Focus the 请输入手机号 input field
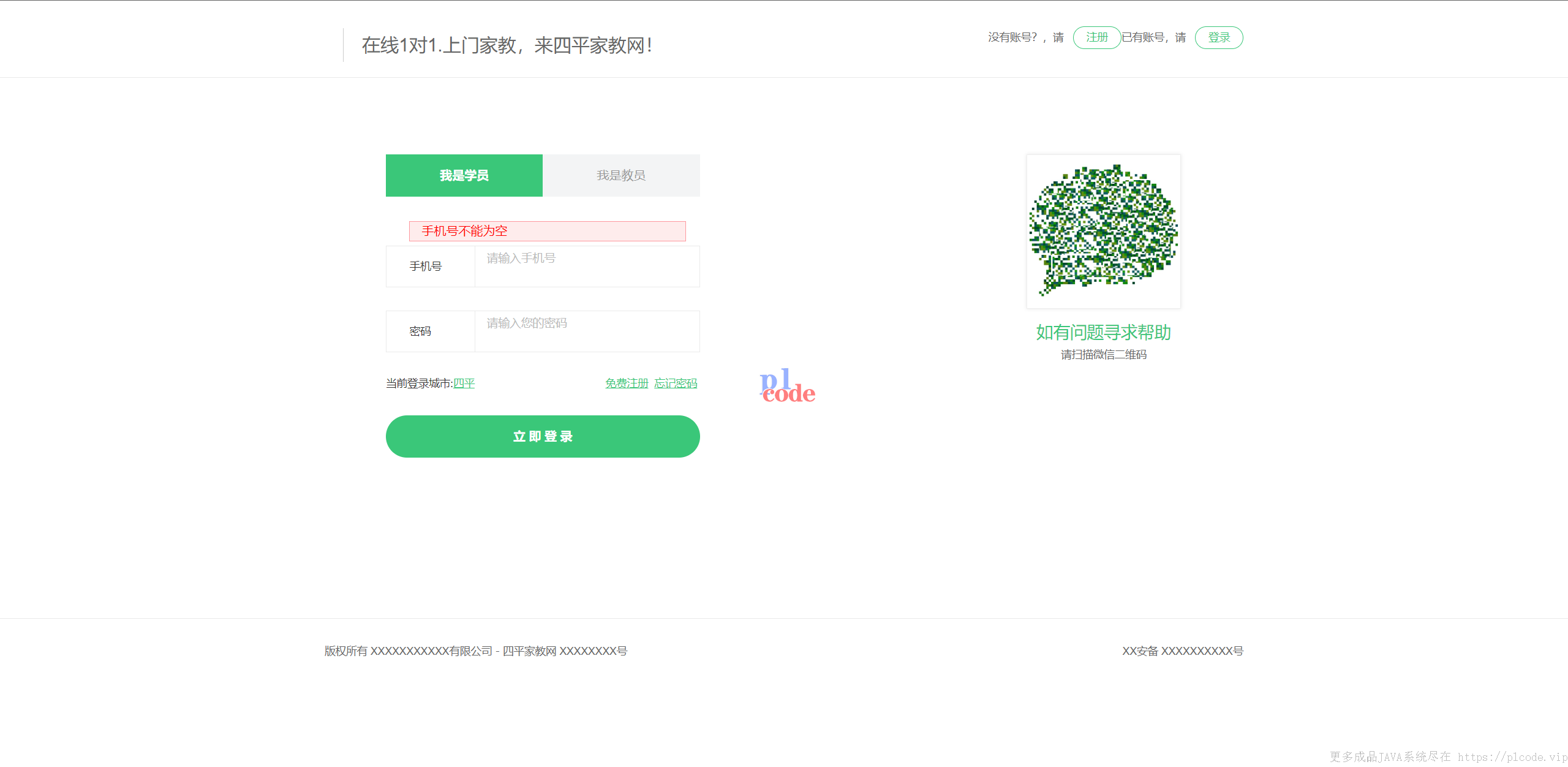The image size is (1568, 767). click(x=587, y=266)
